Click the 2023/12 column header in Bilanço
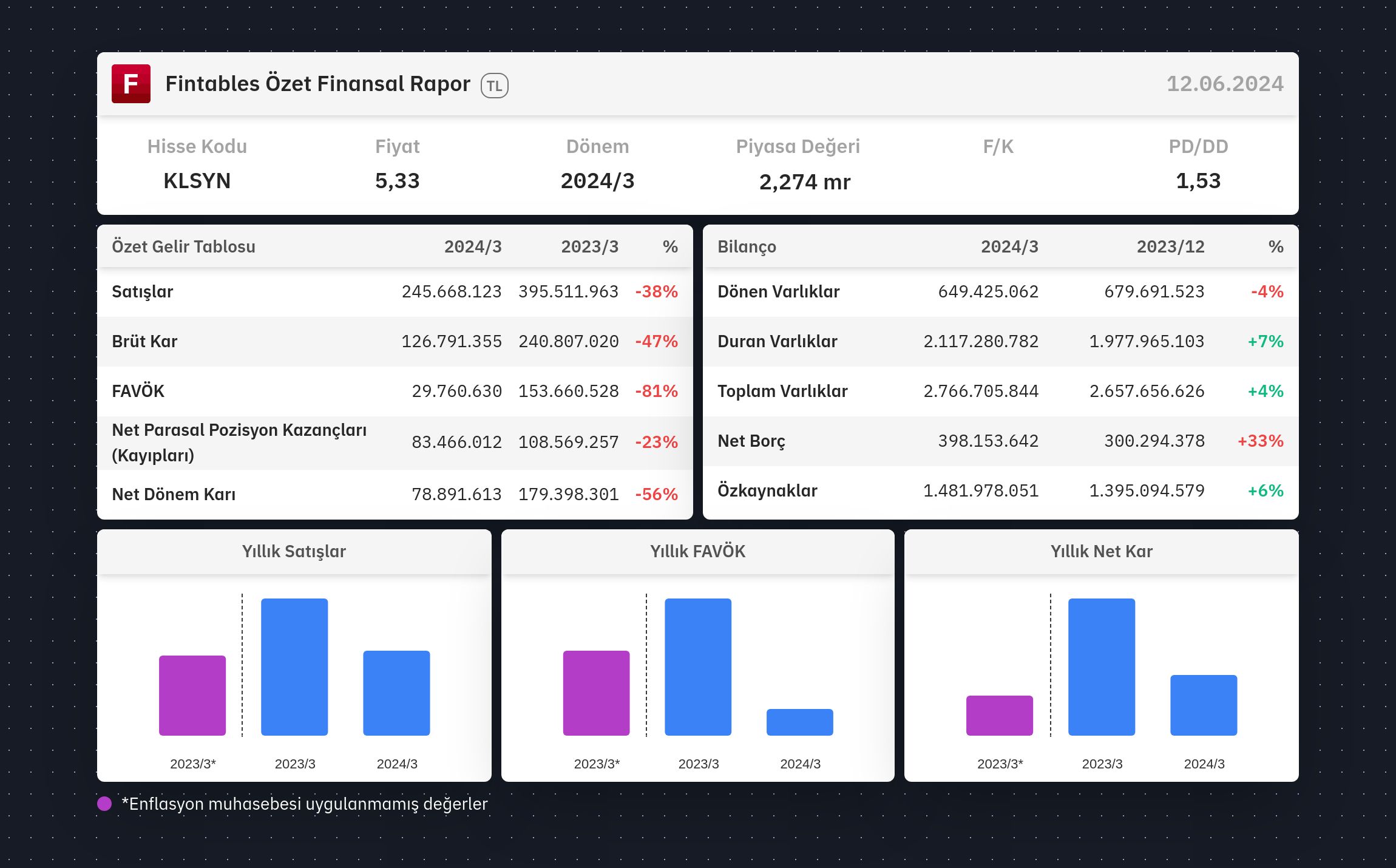Image resolution: width=1396 pixels, height=868 pixels. point(1170,246)
